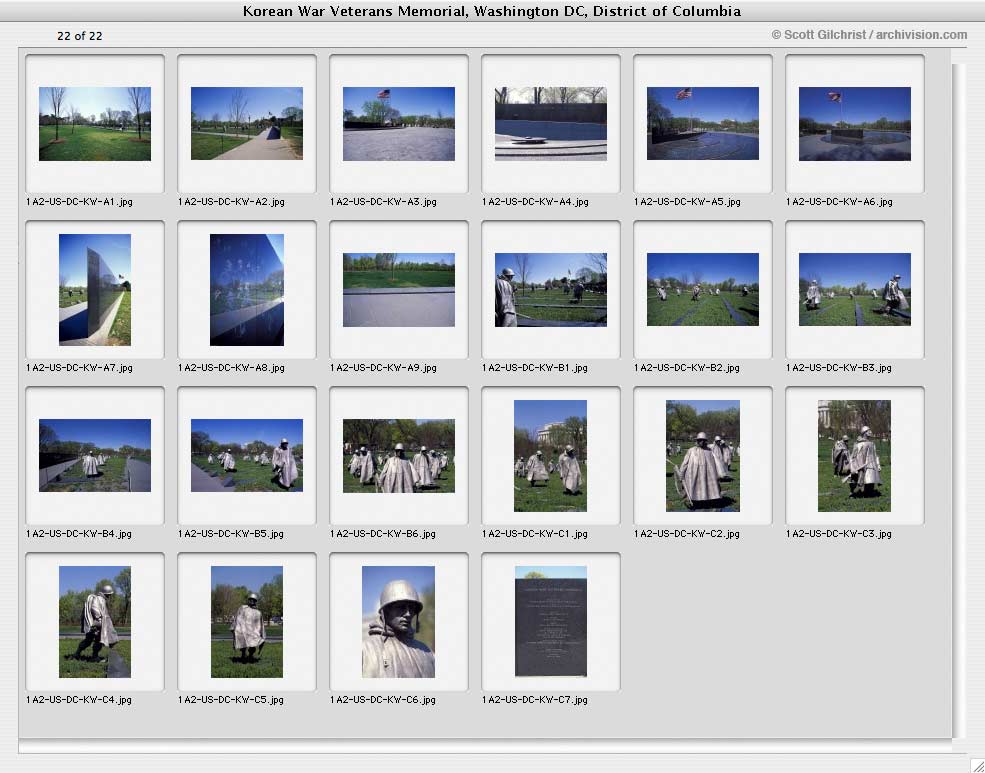Open thumbnail 1A2-US-DC-KW-B3.jpg

click(x=855, y=289)
